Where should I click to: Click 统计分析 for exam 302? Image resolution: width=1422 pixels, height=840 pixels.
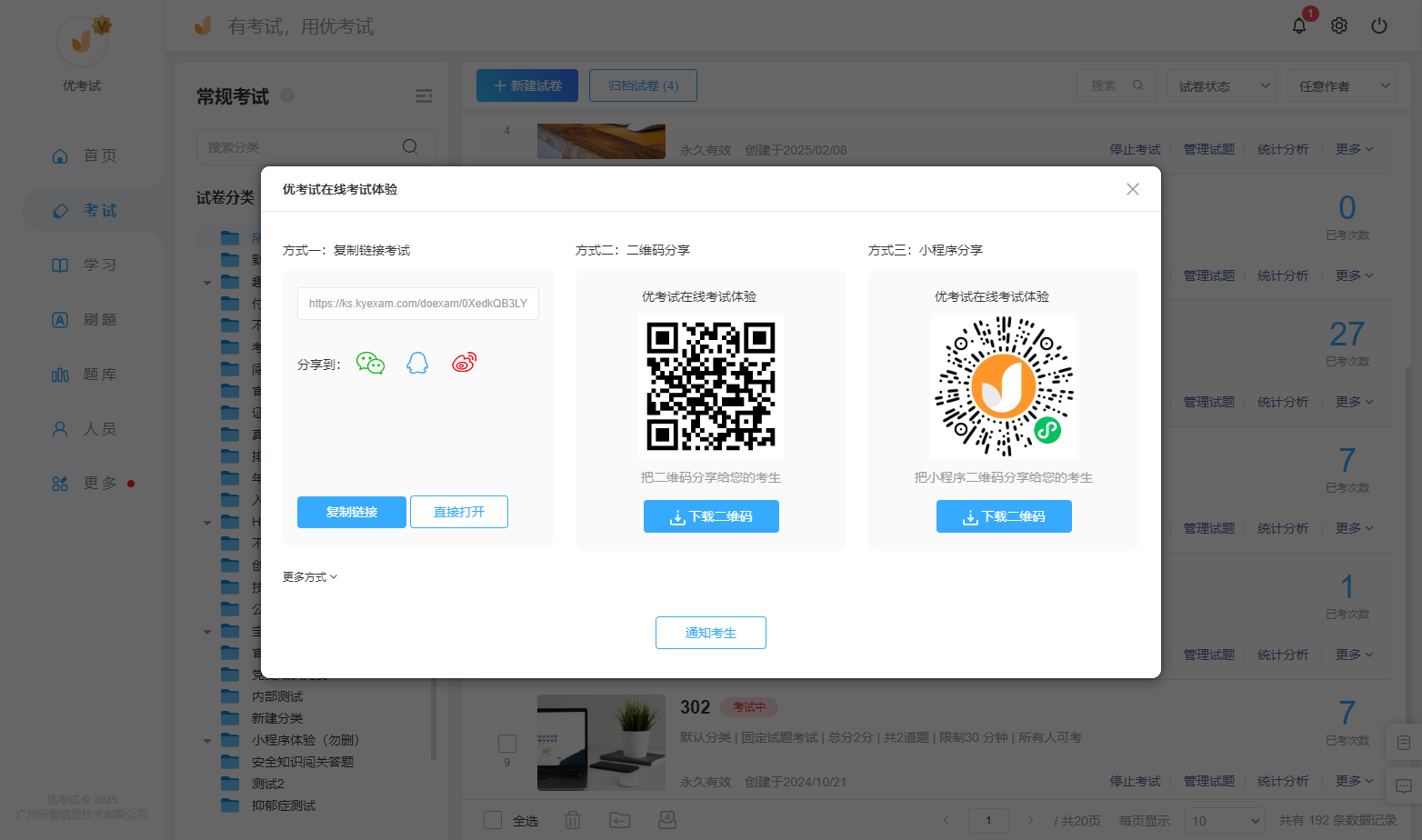[x=1283, y=781]
